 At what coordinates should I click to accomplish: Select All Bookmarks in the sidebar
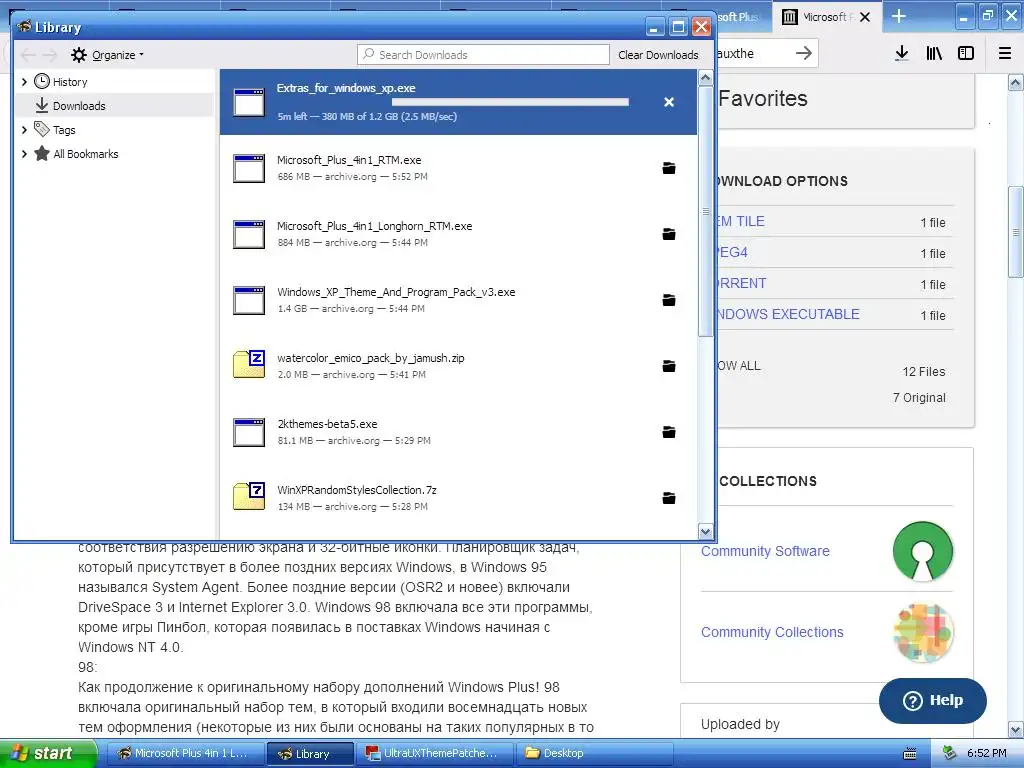coord(86,154)
